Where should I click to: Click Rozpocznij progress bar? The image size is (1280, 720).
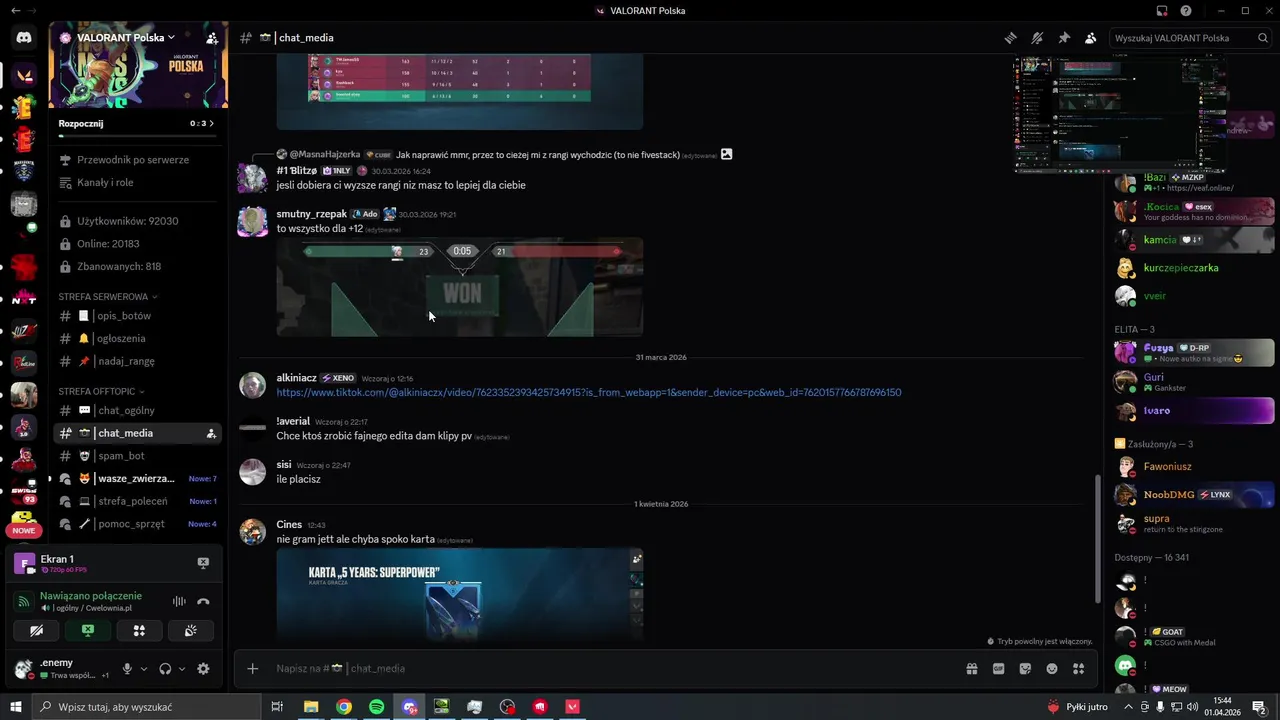[x=136, y=135]
